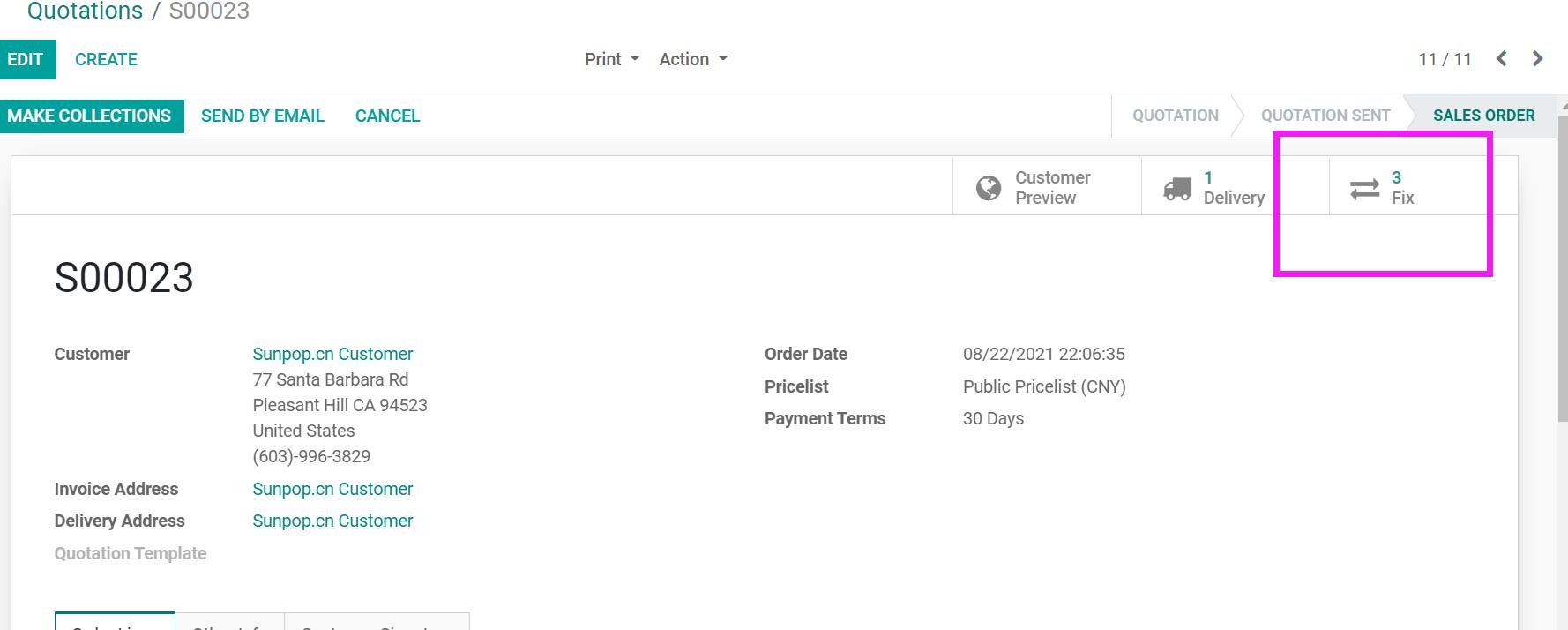This screenshot has height=630, width=1568.
Task: Click the vertical page scrollbar
Action: coord(1562,353)
